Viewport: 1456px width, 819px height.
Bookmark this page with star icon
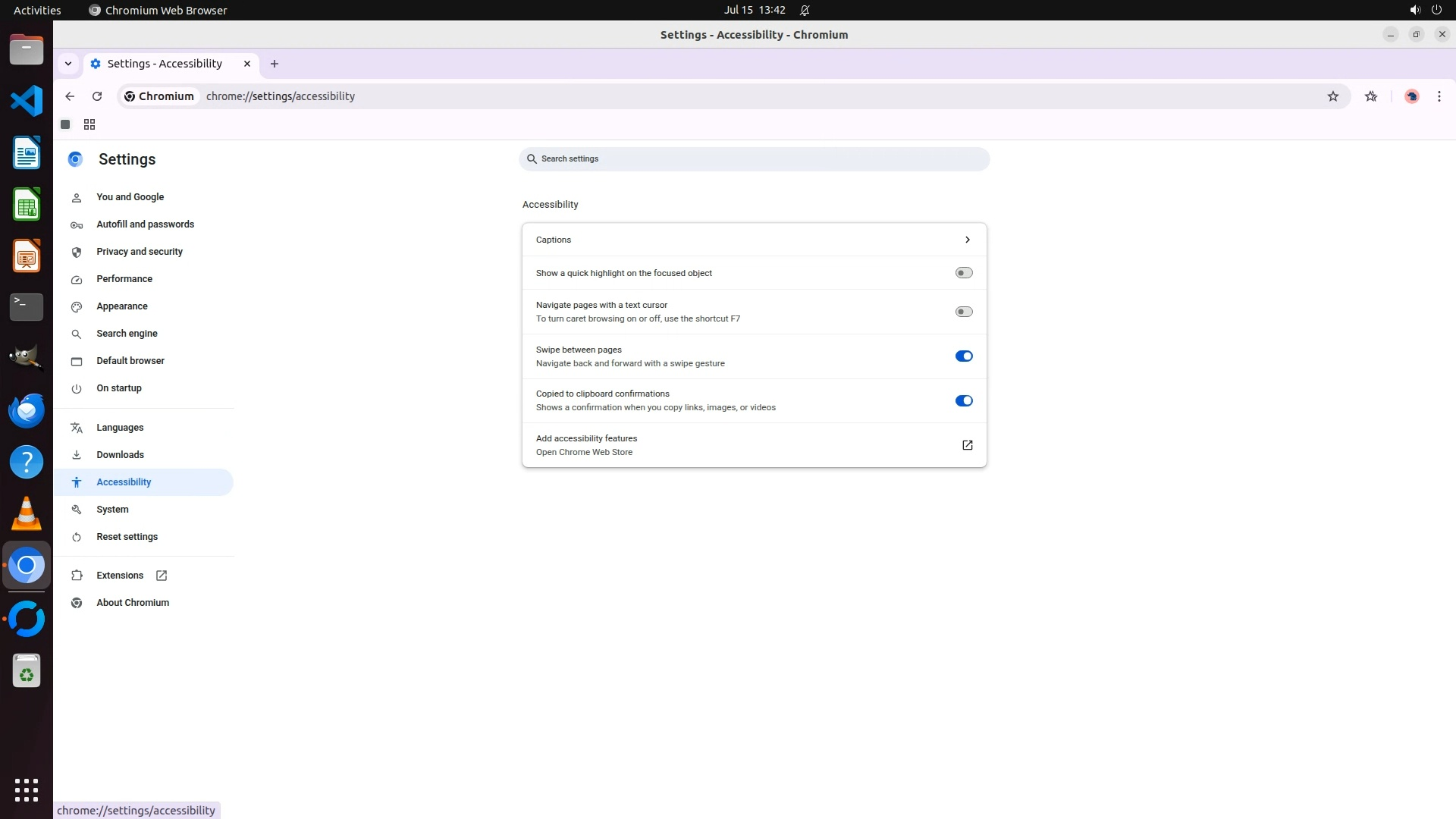[x=1332, y=96]
